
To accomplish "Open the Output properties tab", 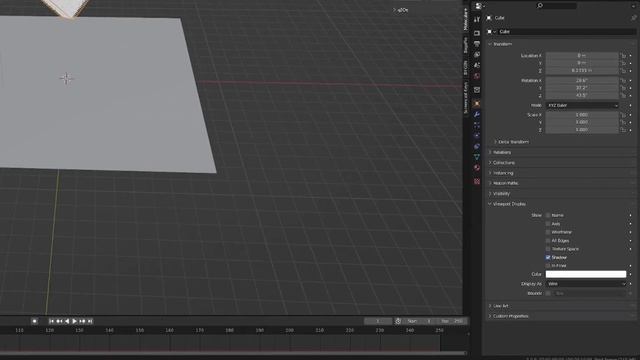I will (477, 44).
